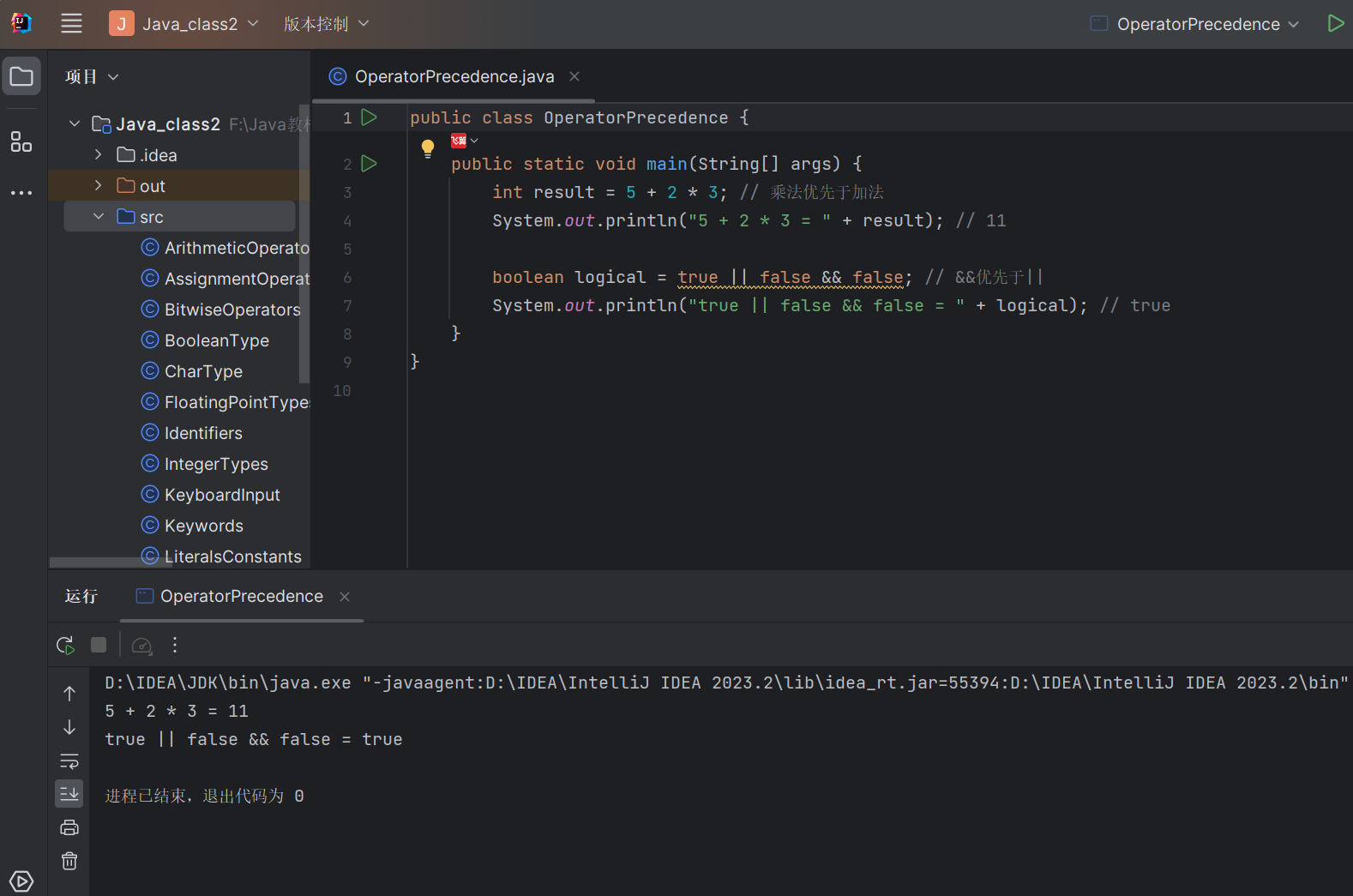
Task: Open the AI assistant inline dropdown chevron
Action: click(x=474, y=141)
